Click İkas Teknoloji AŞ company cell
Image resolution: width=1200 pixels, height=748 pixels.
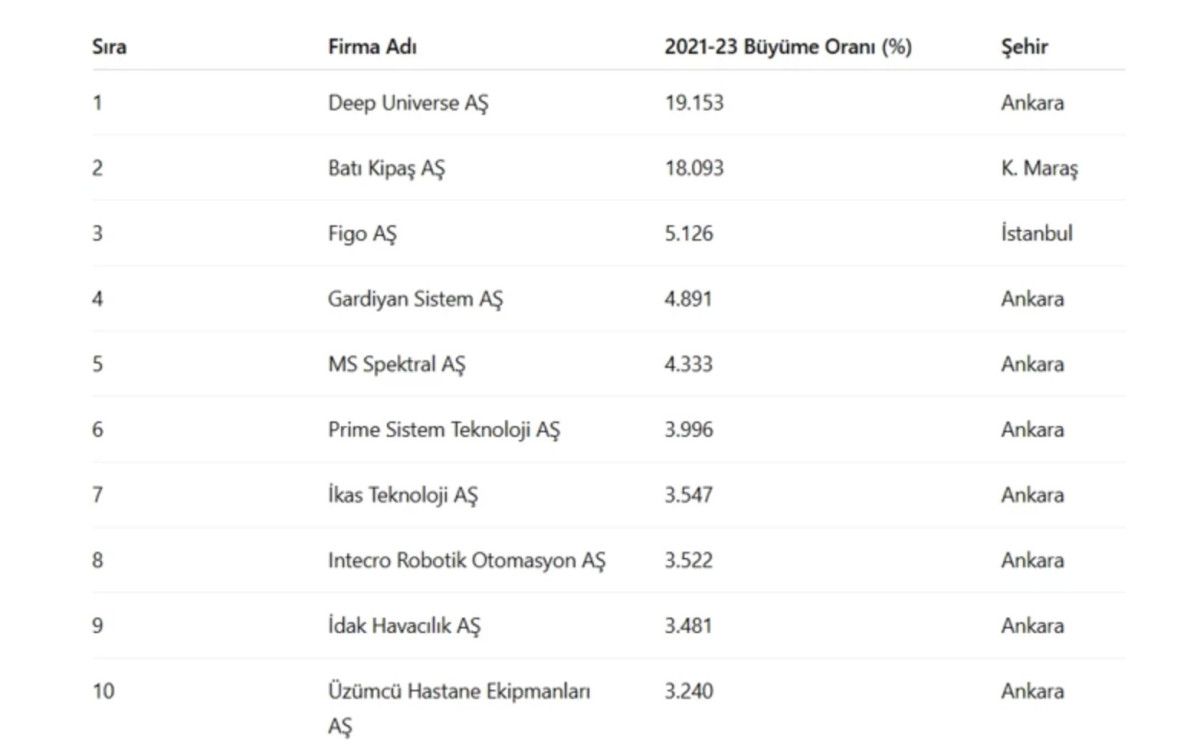click(x=402, y=495)
